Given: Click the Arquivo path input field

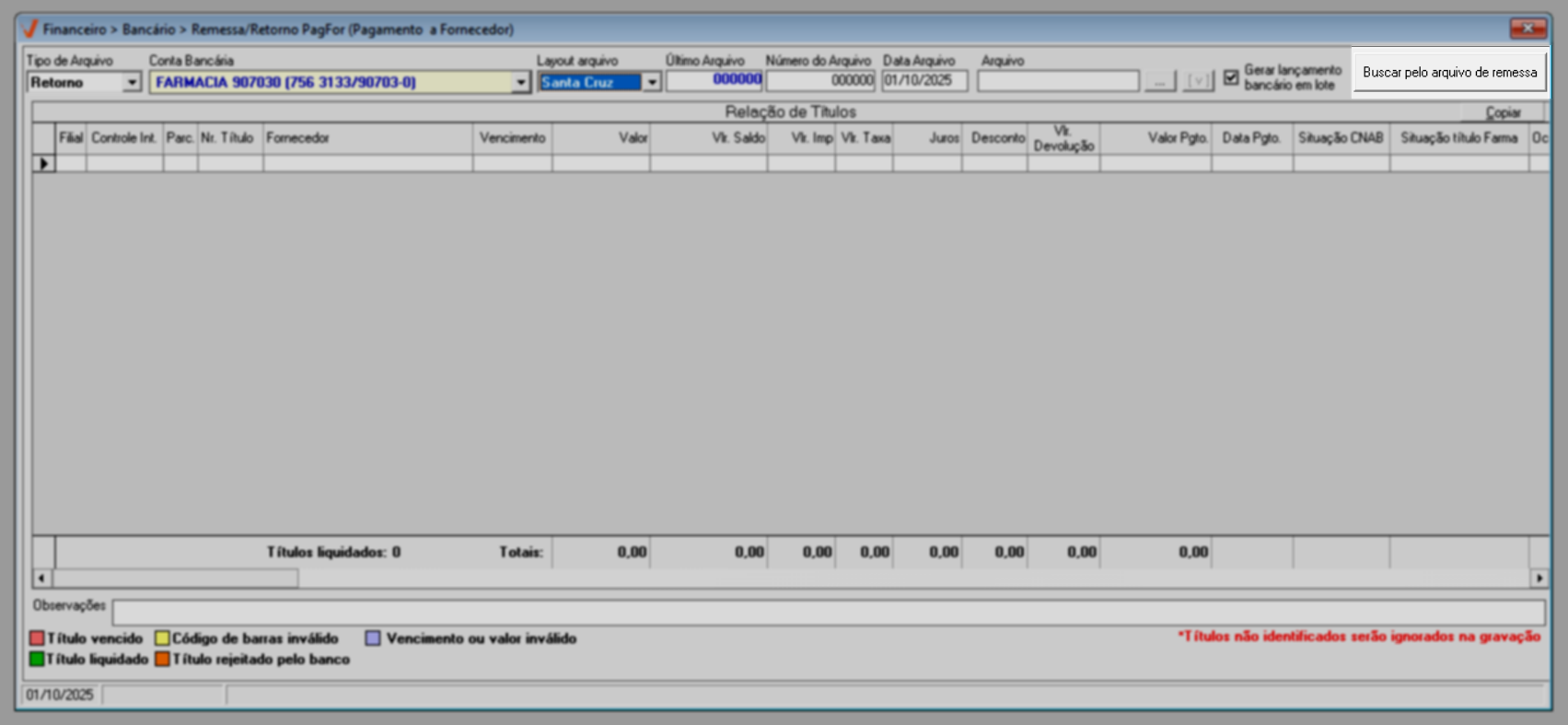Looking at the screenshot, I should tap(1058, 81).
